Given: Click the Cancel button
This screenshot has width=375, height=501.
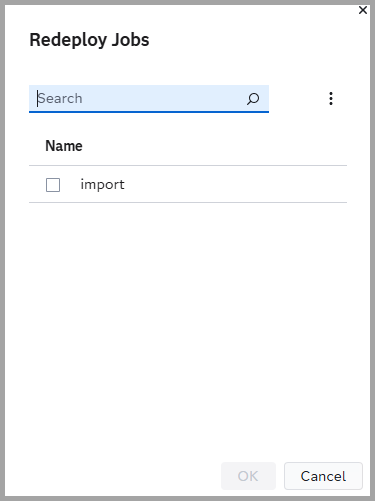Looking at the screenshot, I should click(323, 476).
